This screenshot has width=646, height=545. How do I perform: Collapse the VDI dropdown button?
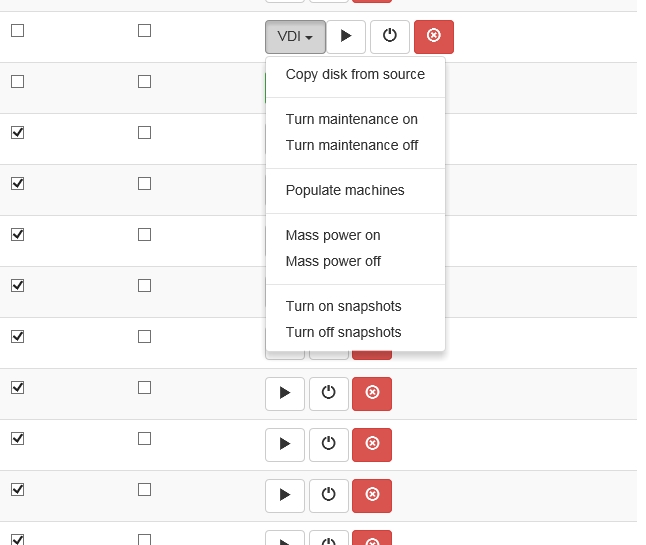pyautogui.click(x=295, y=36)
